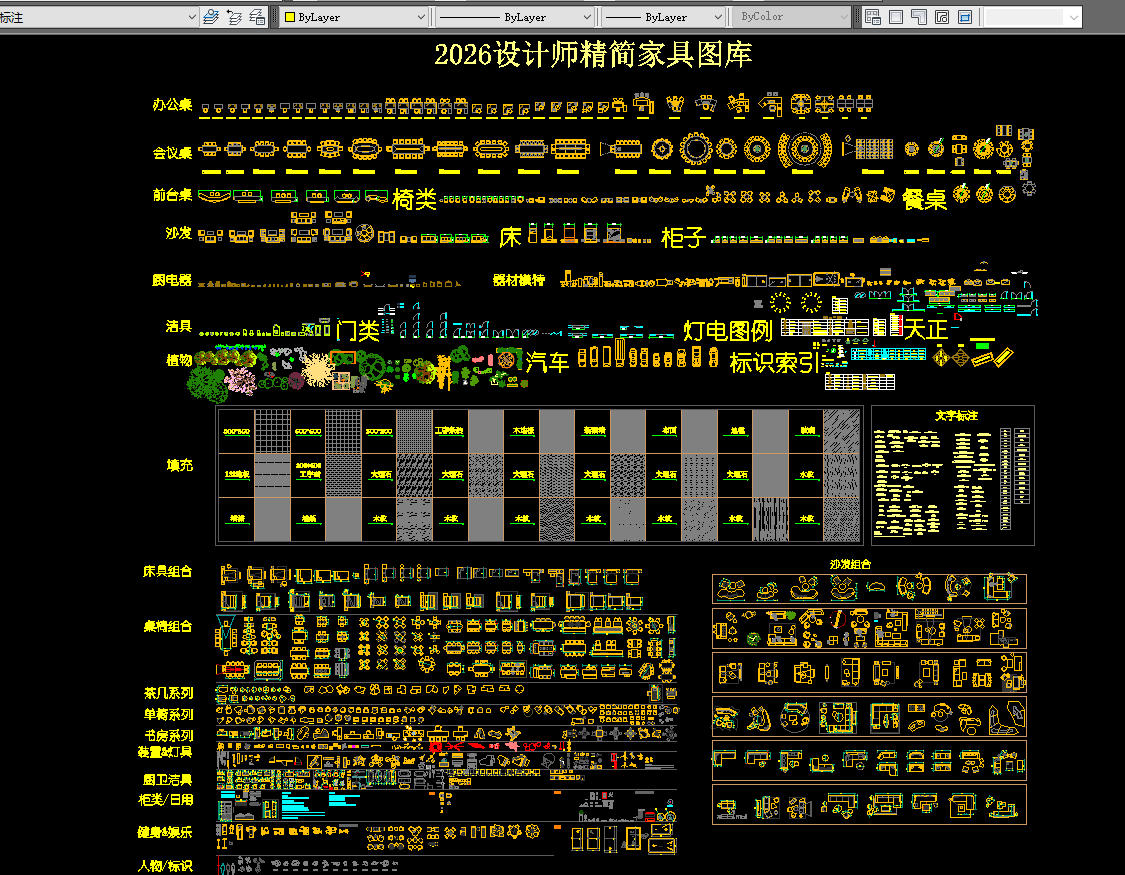The image size is (1125, 875).
Task: Select the 汽车 label text
Action: point(547,361)
